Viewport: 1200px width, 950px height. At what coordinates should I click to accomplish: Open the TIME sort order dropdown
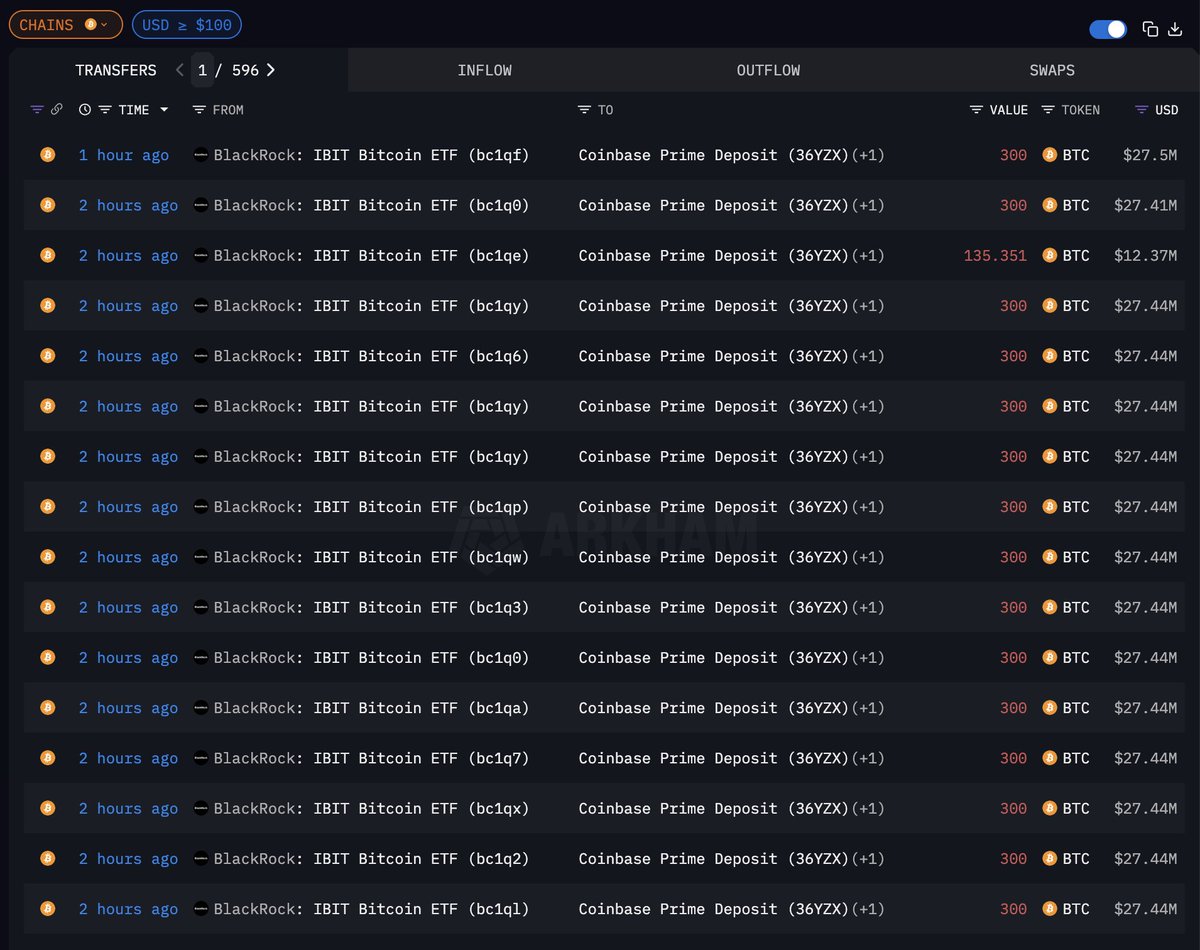[162, 110]
